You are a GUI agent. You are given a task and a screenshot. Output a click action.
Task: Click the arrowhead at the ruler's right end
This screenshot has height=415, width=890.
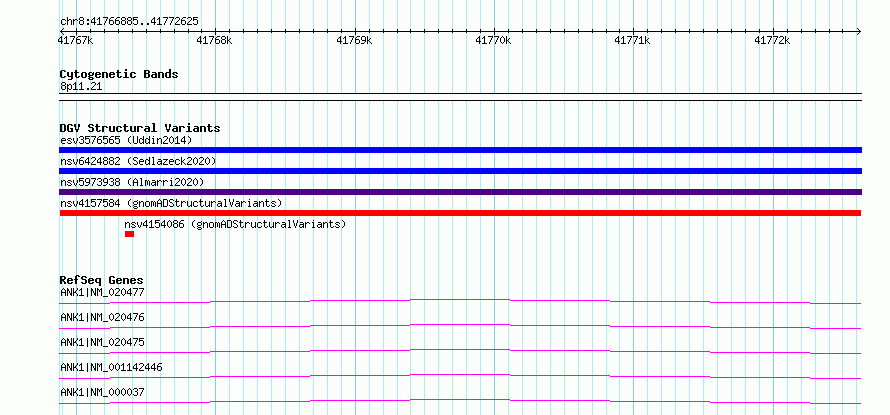point(859,31)
